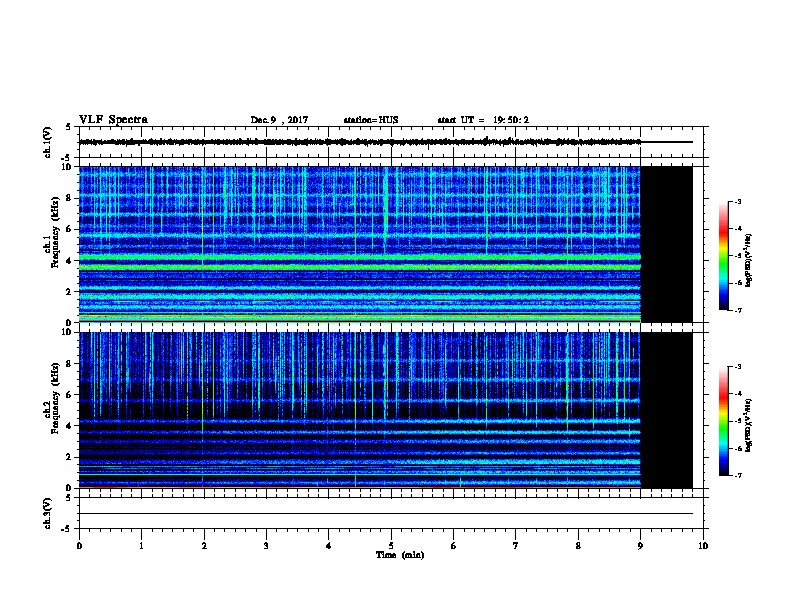Click time axis tick label "9"

640,545
